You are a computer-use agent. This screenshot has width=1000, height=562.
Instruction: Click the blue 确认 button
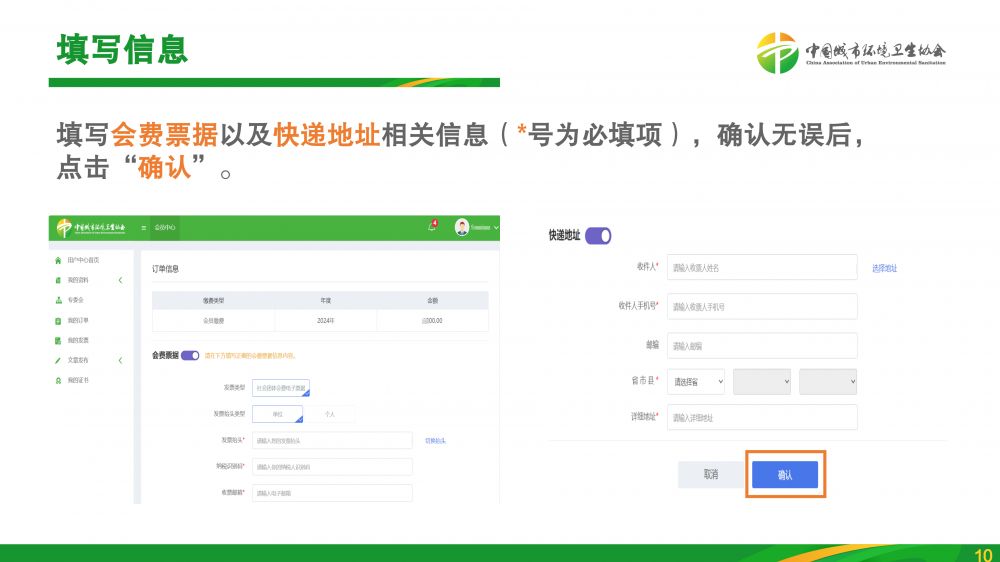pos(785,475)
